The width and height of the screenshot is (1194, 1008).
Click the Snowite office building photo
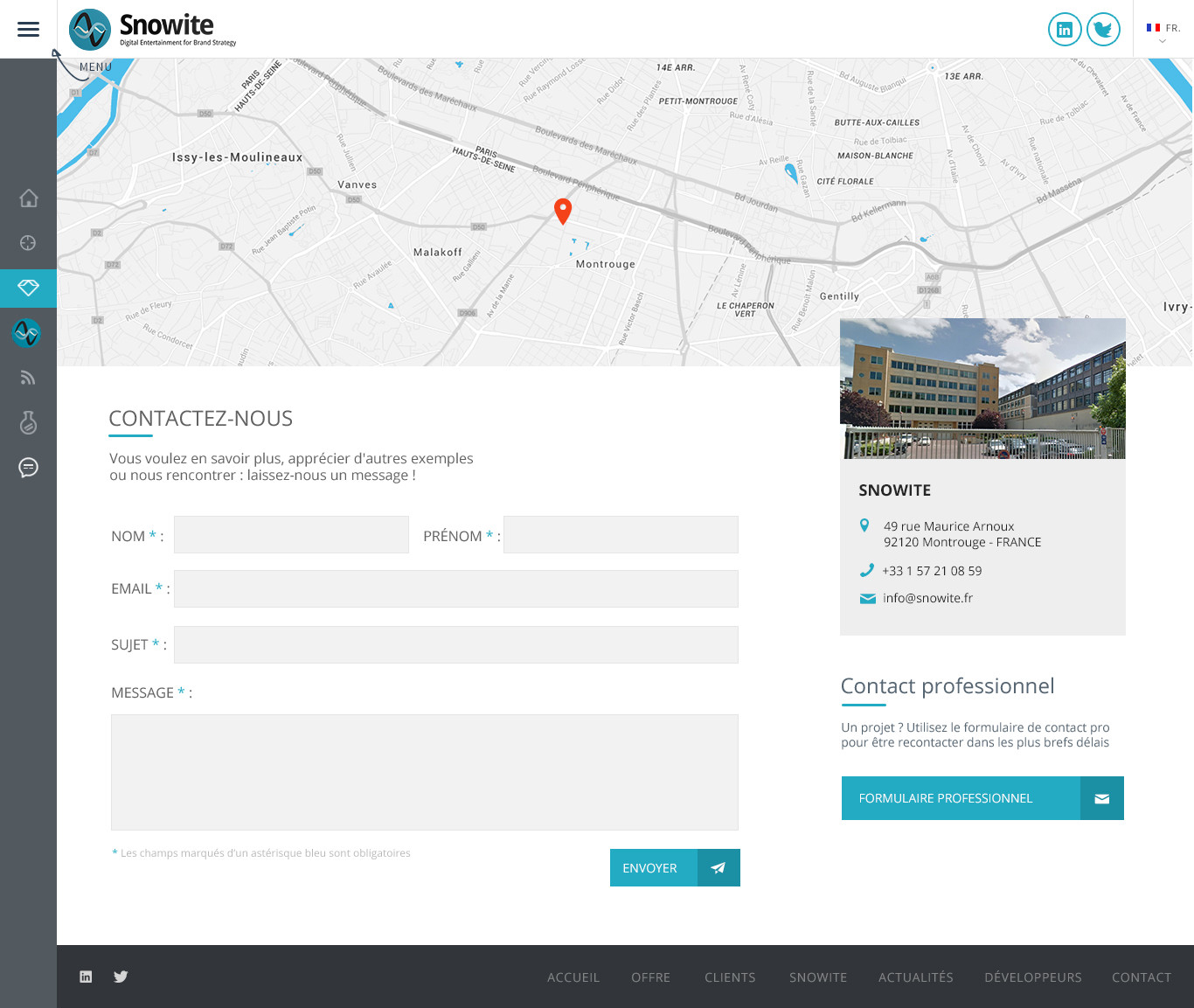point(982,388)
